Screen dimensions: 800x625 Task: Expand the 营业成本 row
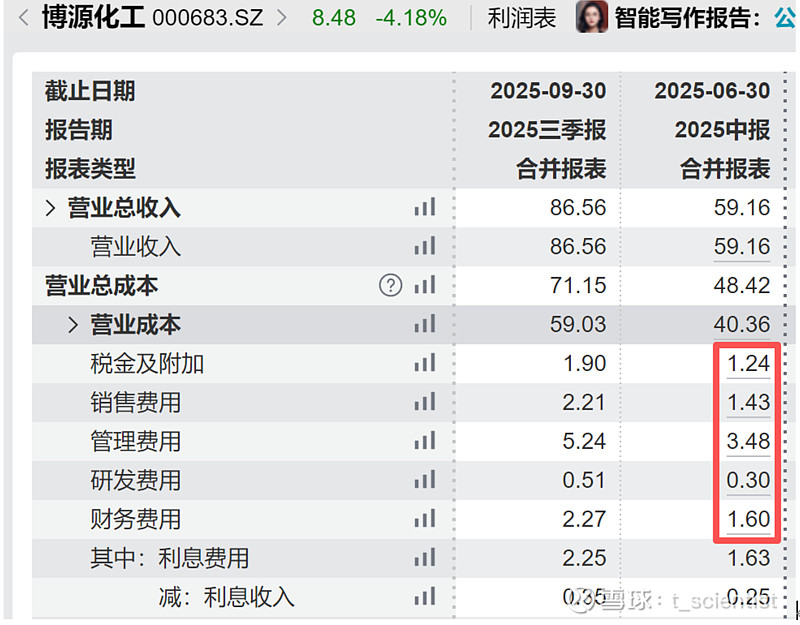73,324
